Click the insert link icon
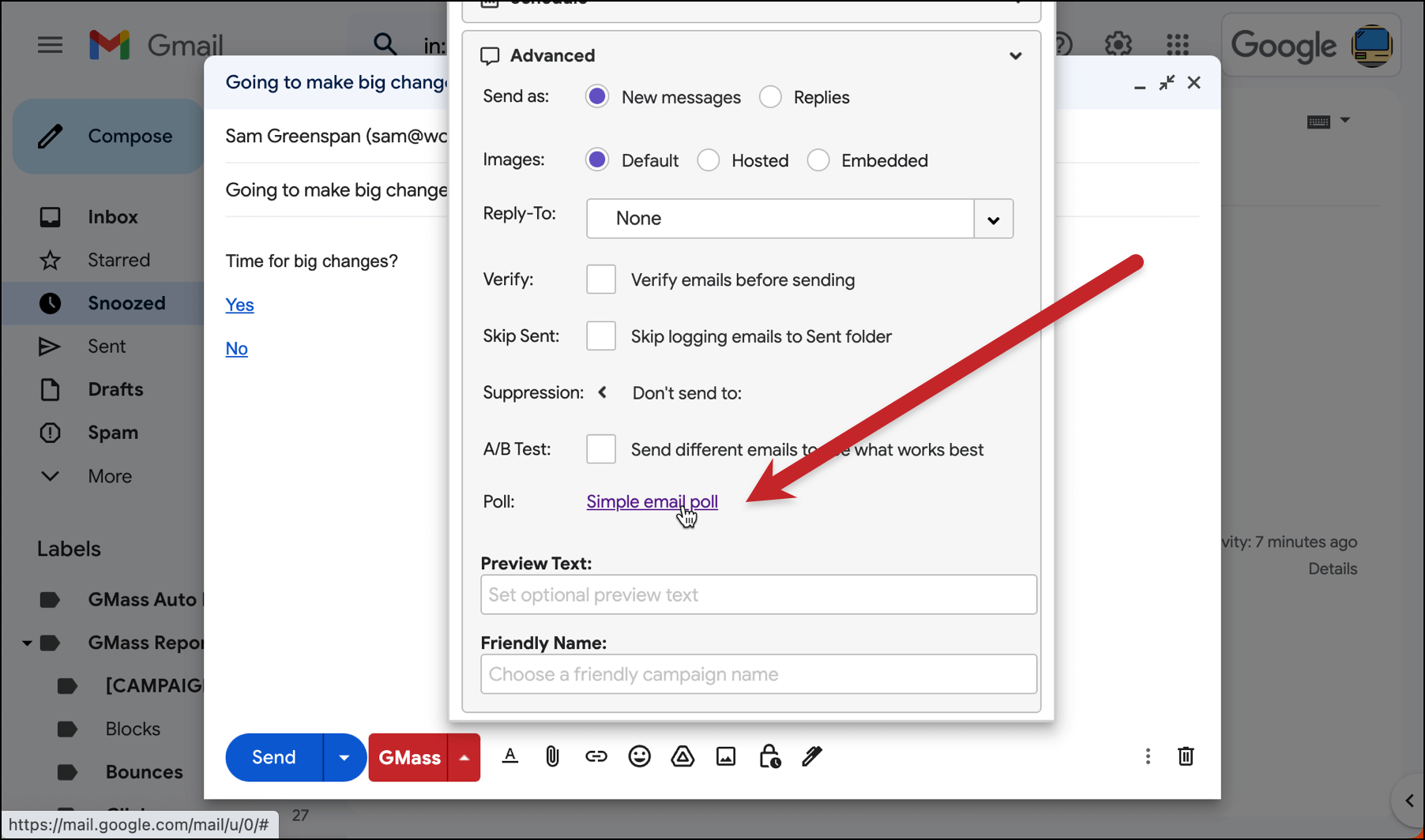The width and height of the screenshot is (1425, 840). point(596,756)
